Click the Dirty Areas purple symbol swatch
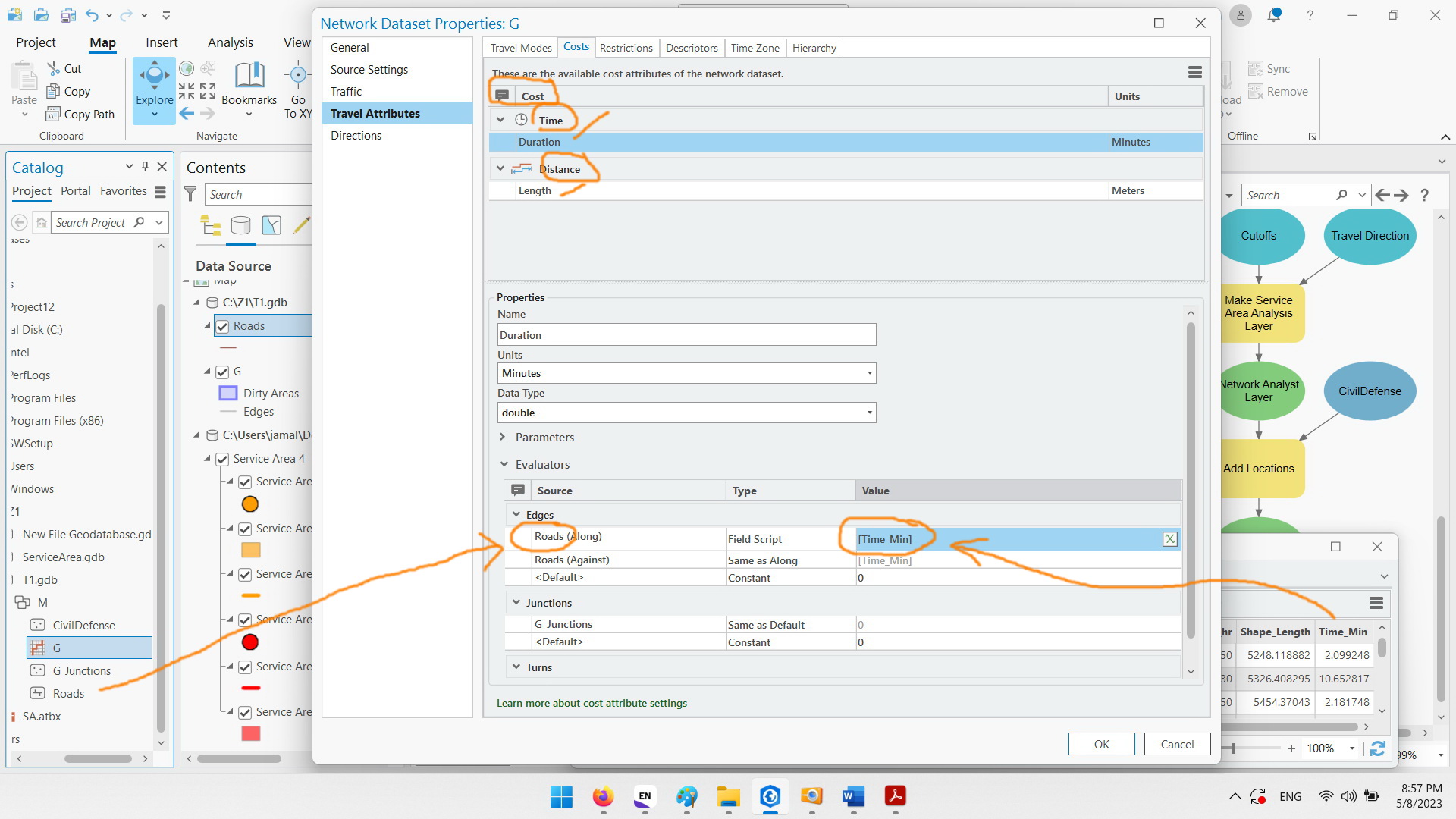Image resolution: width=1456 pixels, height=819 pixels. [x=228, y=393]
